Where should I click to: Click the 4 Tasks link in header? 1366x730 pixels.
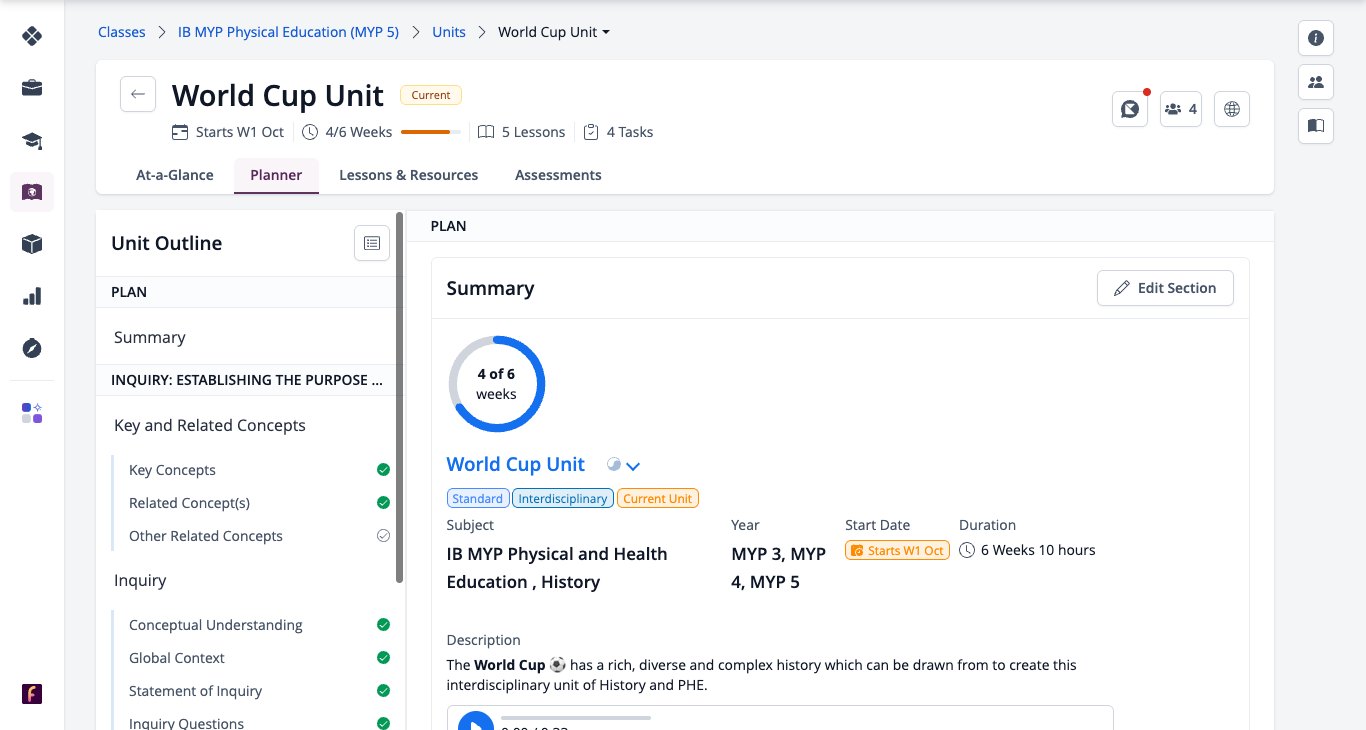click(x=619, y=132)
